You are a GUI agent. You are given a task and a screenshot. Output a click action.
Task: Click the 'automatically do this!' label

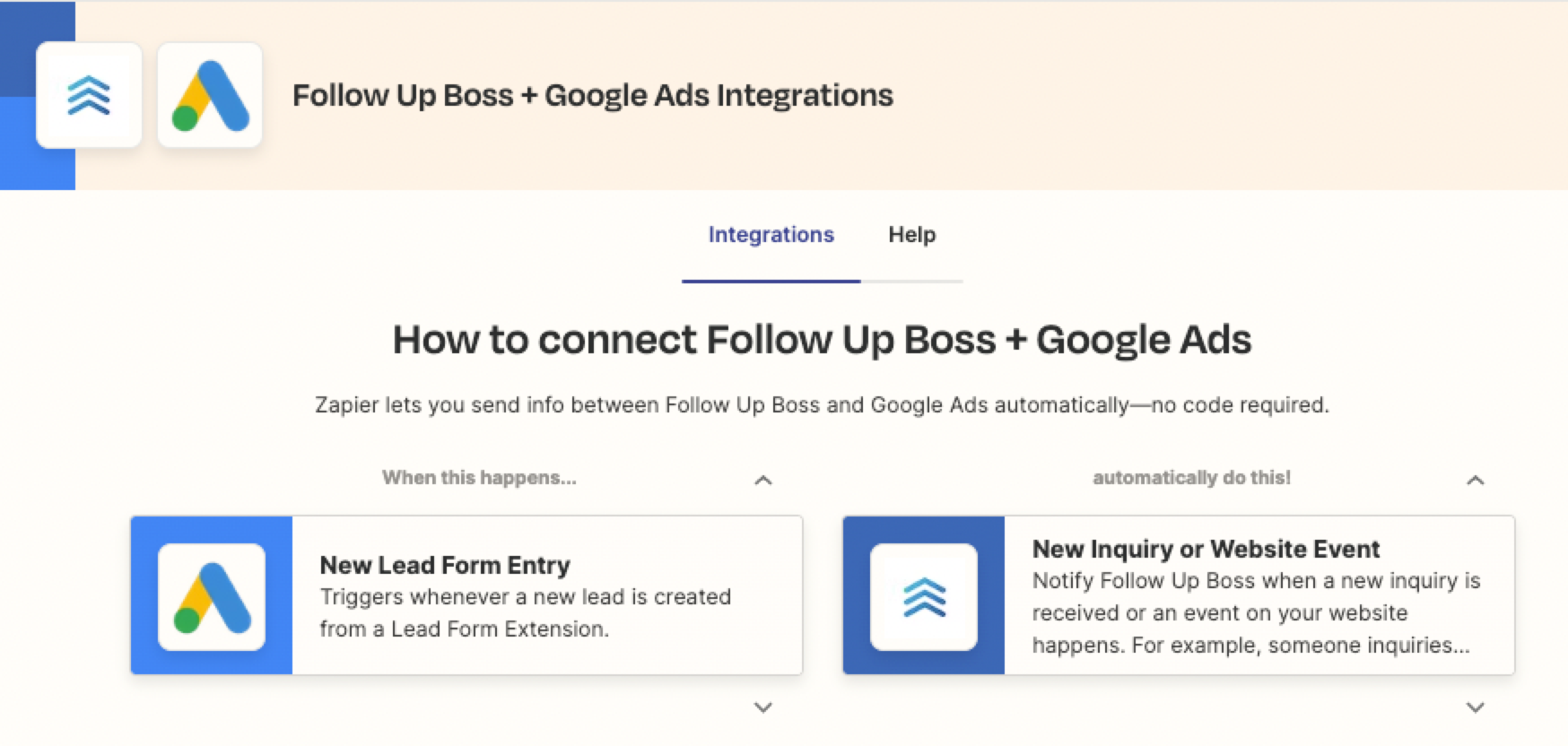1191,478
